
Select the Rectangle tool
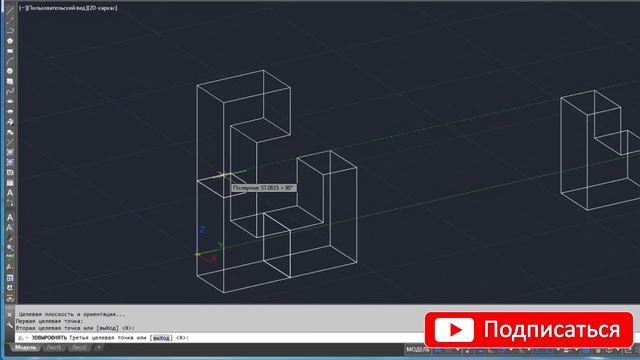click(10, 51)
